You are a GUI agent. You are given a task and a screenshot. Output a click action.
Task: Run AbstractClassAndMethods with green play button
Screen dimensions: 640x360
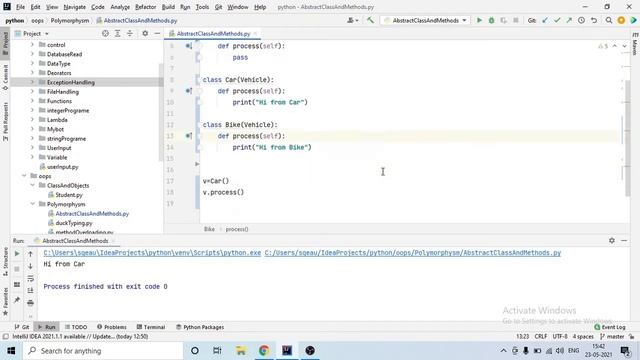click(479, 20)
